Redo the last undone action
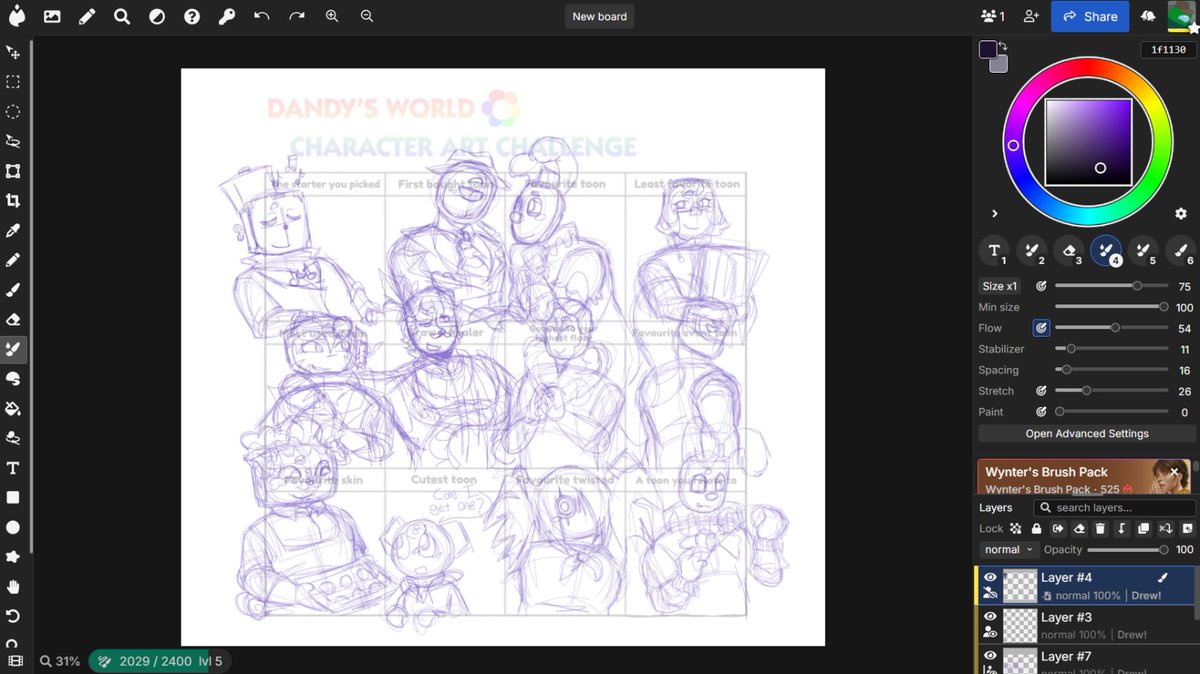The image size is (1200, 674). tap(297, 17)
